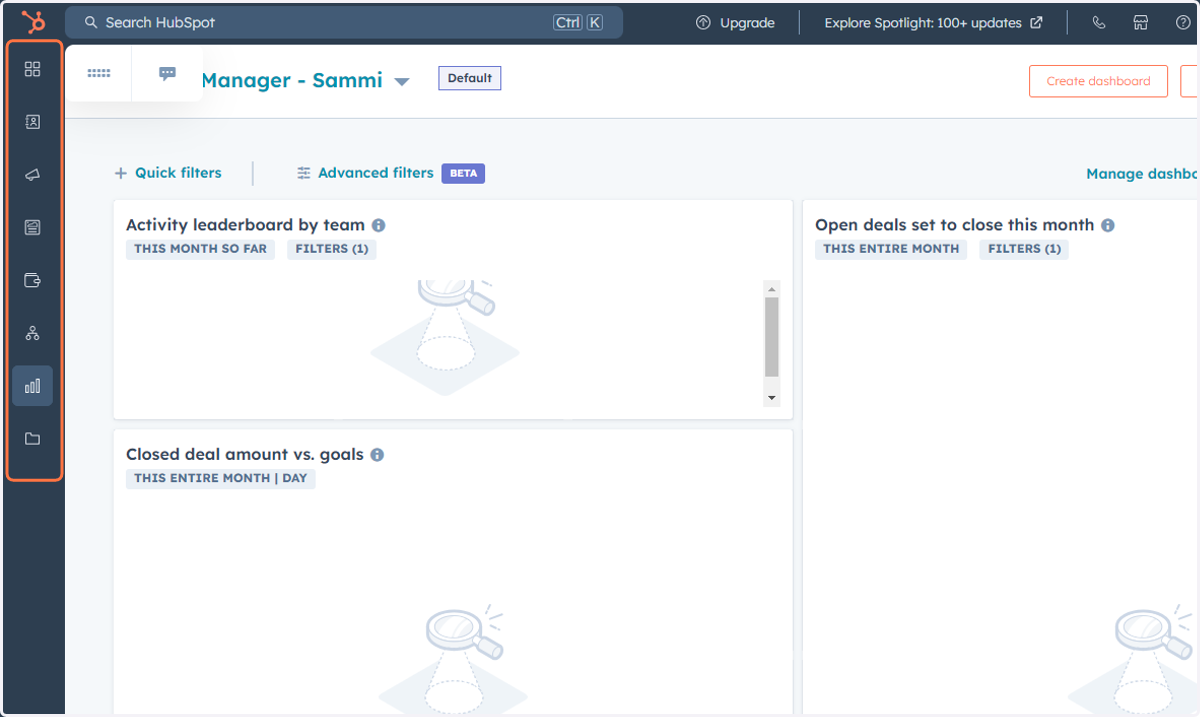The height and width of the screenshot is (717, 1200).
Task: Click scrollbar up arrow in Activity leaderboard
Action: [x=771, y=289]
